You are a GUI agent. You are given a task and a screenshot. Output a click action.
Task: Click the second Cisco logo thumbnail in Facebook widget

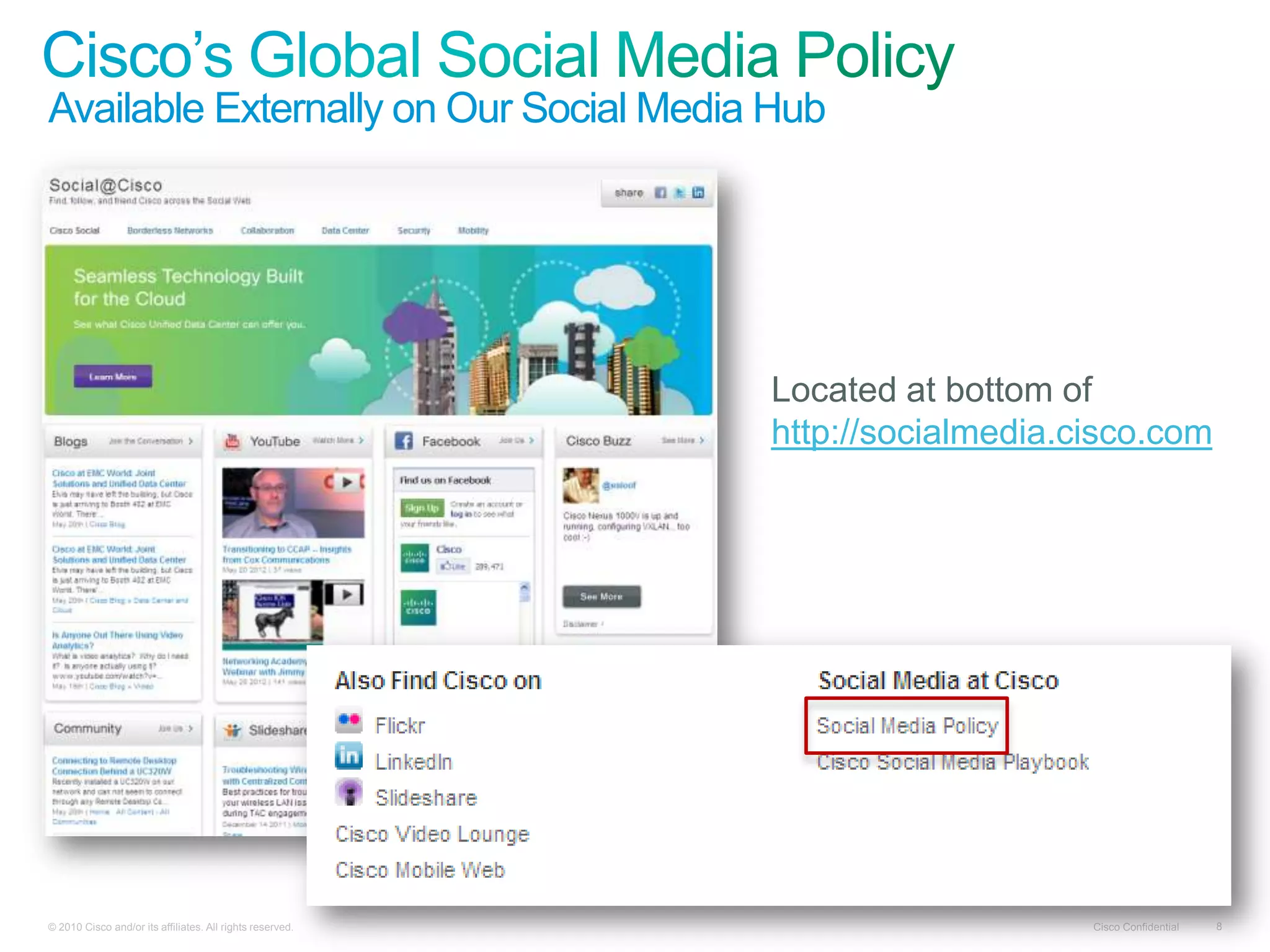pos(418,607)
